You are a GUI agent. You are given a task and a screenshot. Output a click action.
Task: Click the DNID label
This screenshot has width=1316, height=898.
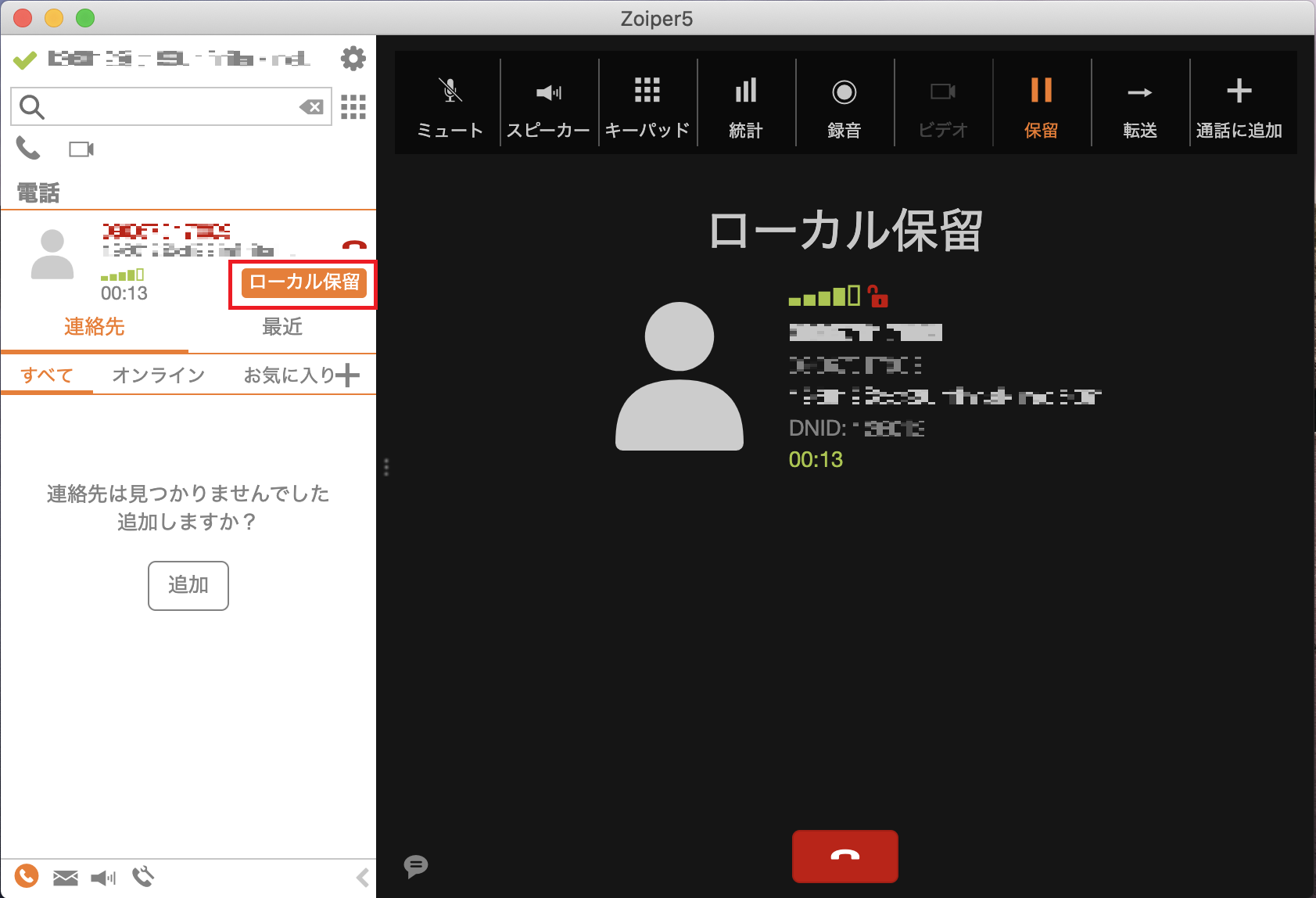pyautogui.click(x=817, y=428)
